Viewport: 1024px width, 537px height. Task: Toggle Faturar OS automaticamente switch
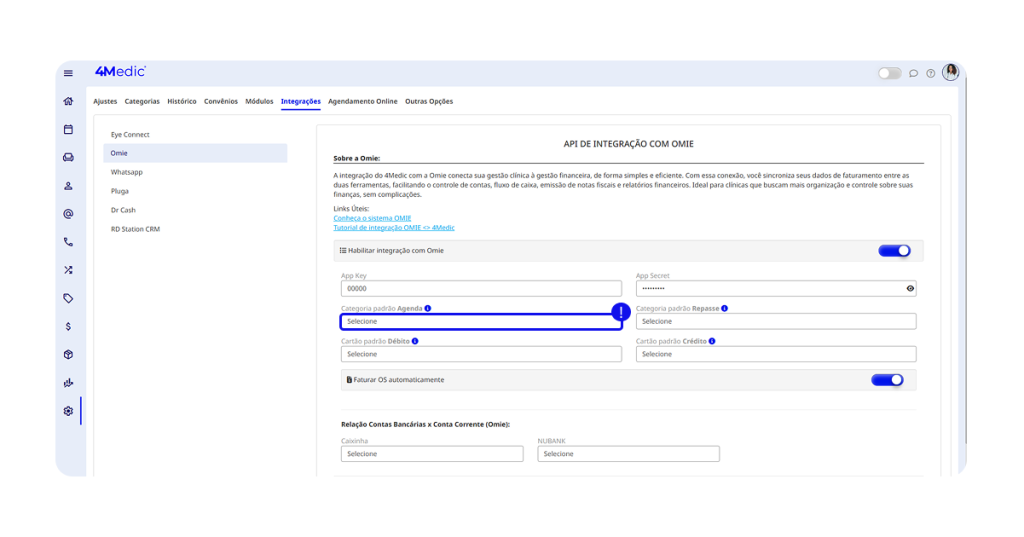(886, 380)
